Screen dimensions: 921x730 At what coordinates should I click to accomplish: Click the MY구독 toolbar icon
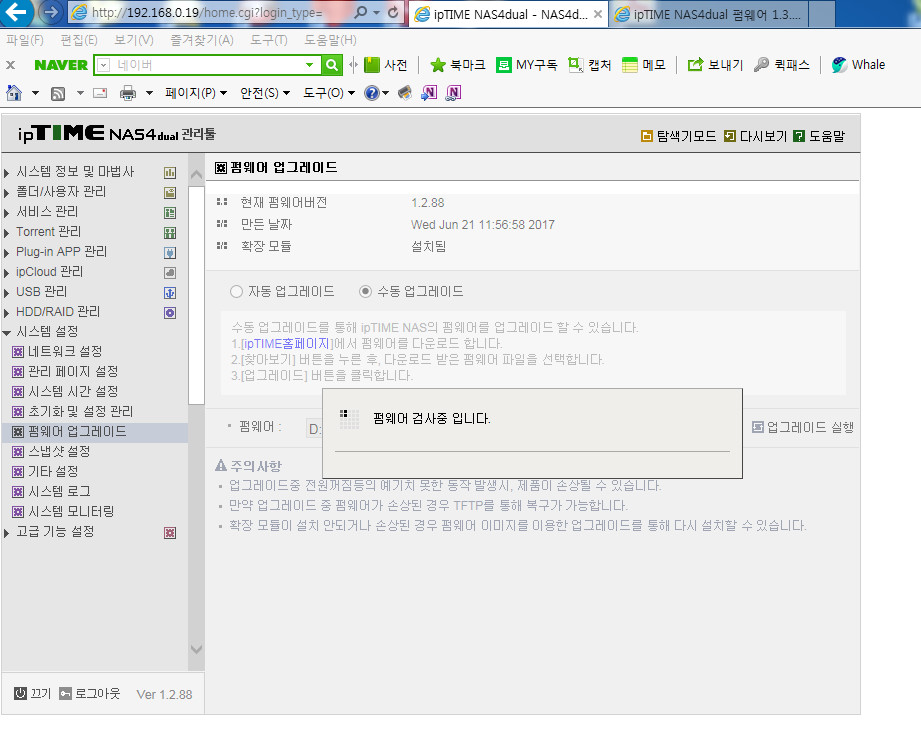pos(503,65)
